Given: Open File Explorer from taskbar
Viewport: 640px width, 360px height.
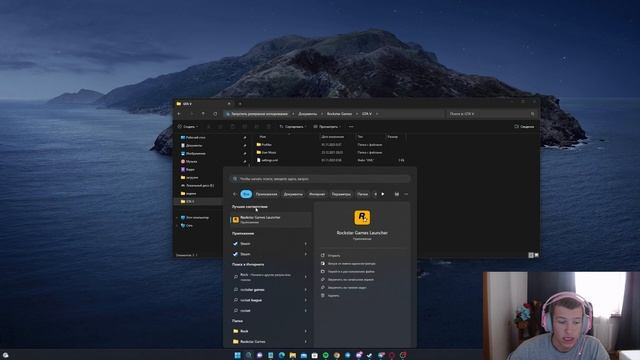Looking at the screenshot, I should 293,355.
